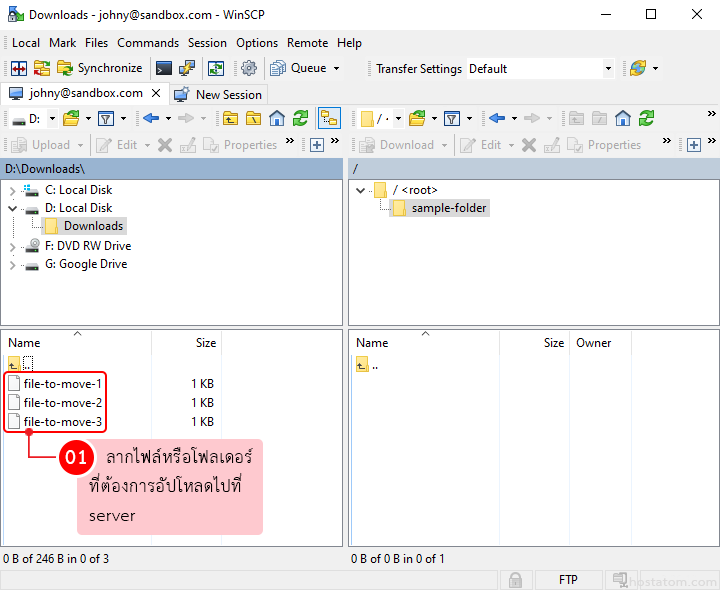Screen dimensions: 720x590
Task: Open local parent directory icon
Action: tap(231, 119)
